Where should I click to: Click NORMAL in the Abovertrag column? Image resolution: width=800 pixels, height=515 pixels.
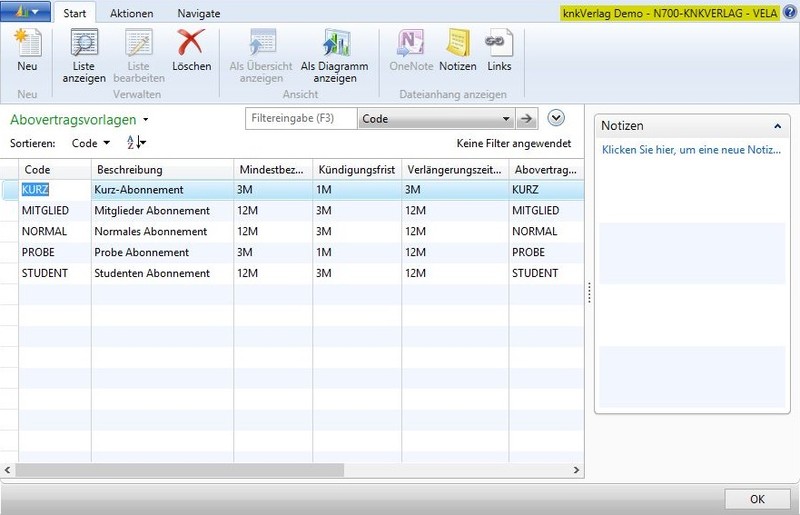click(546, 231)
